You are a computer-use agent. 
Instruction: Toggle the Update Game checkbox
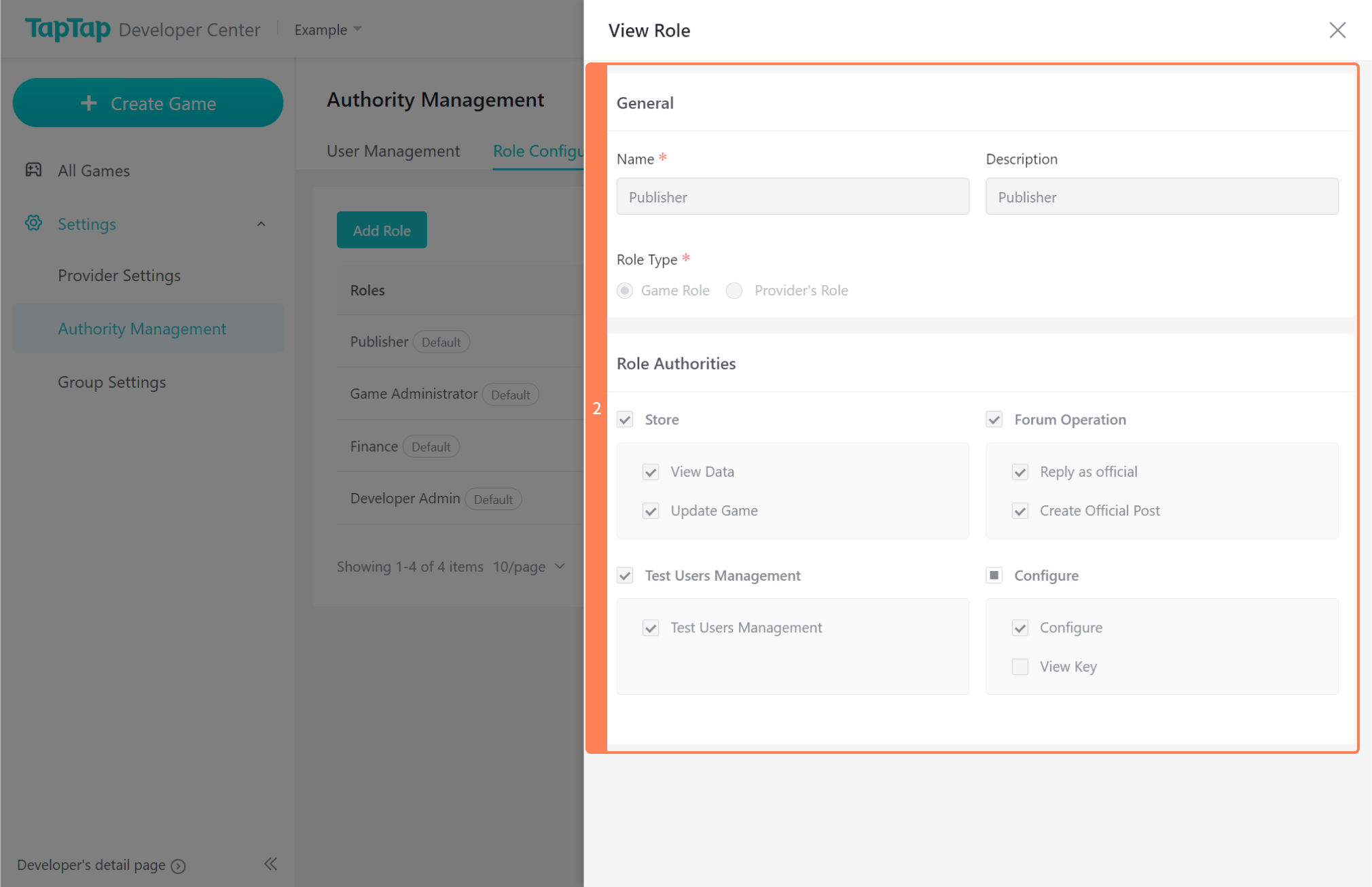651,511
